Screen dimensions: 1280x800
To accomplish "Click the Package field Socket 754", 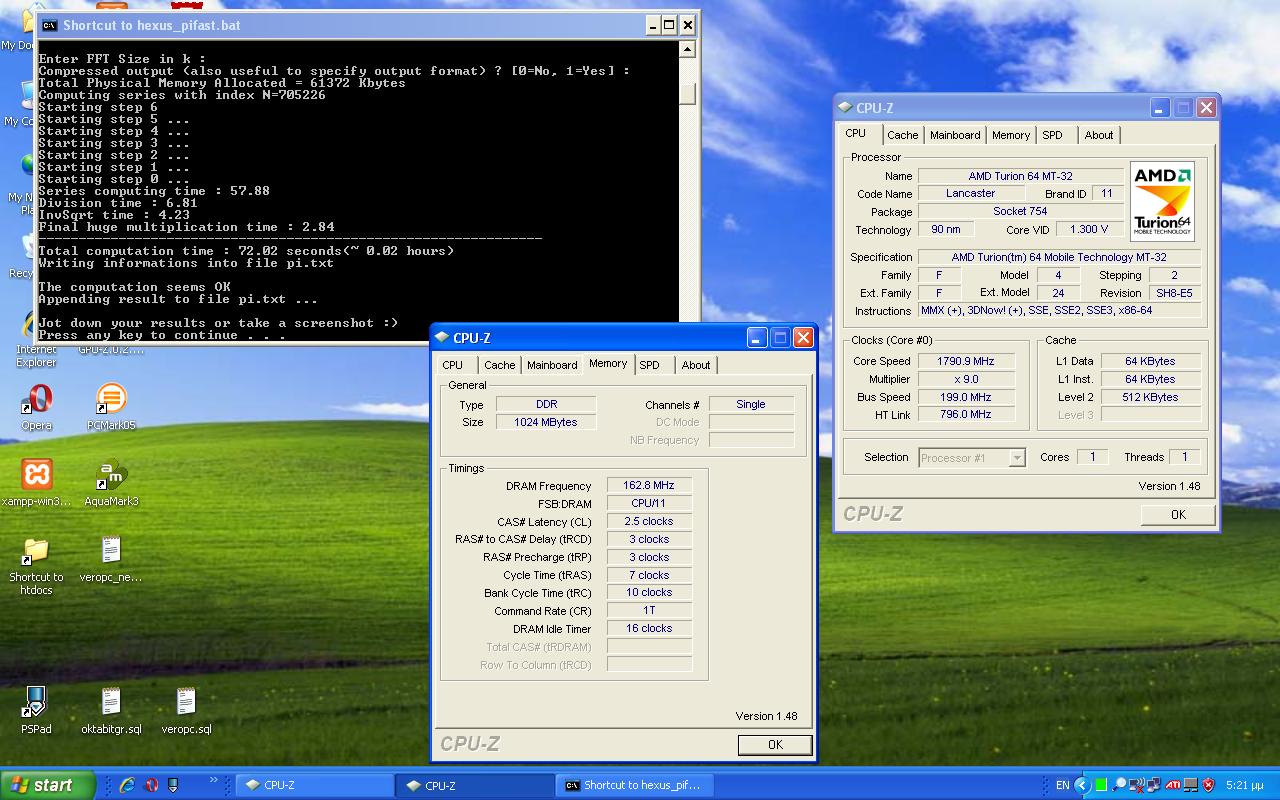I will click(1020, 212).
